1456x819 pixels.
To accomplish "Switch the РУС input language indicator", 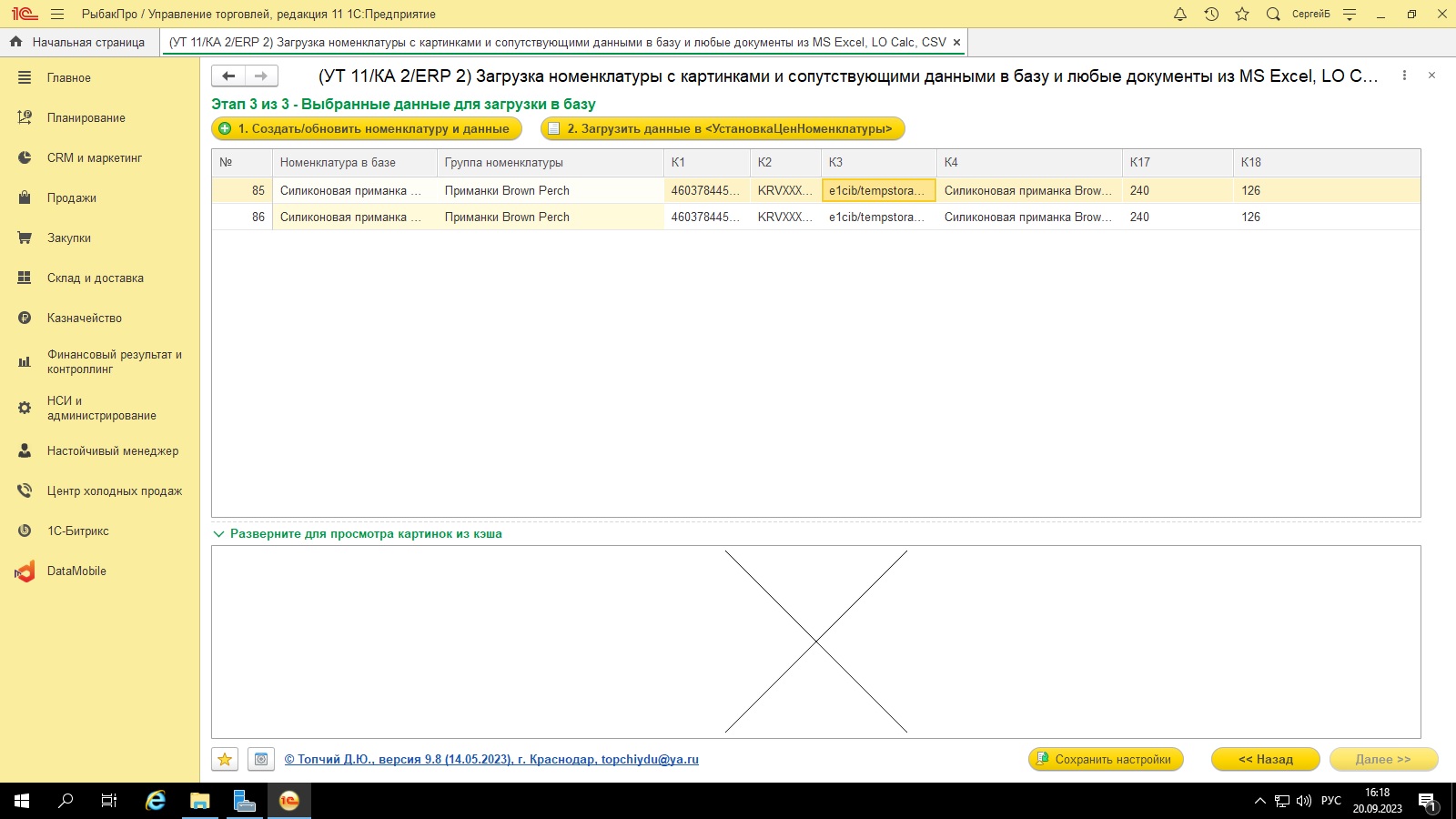I will [x=1331, y=801].
